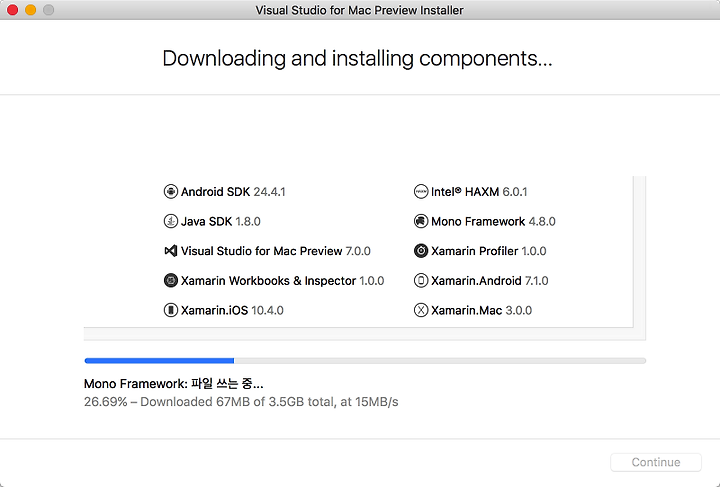Click the installer window title bar text
Screen dimensions: 720x487
[x=360, y=10]
